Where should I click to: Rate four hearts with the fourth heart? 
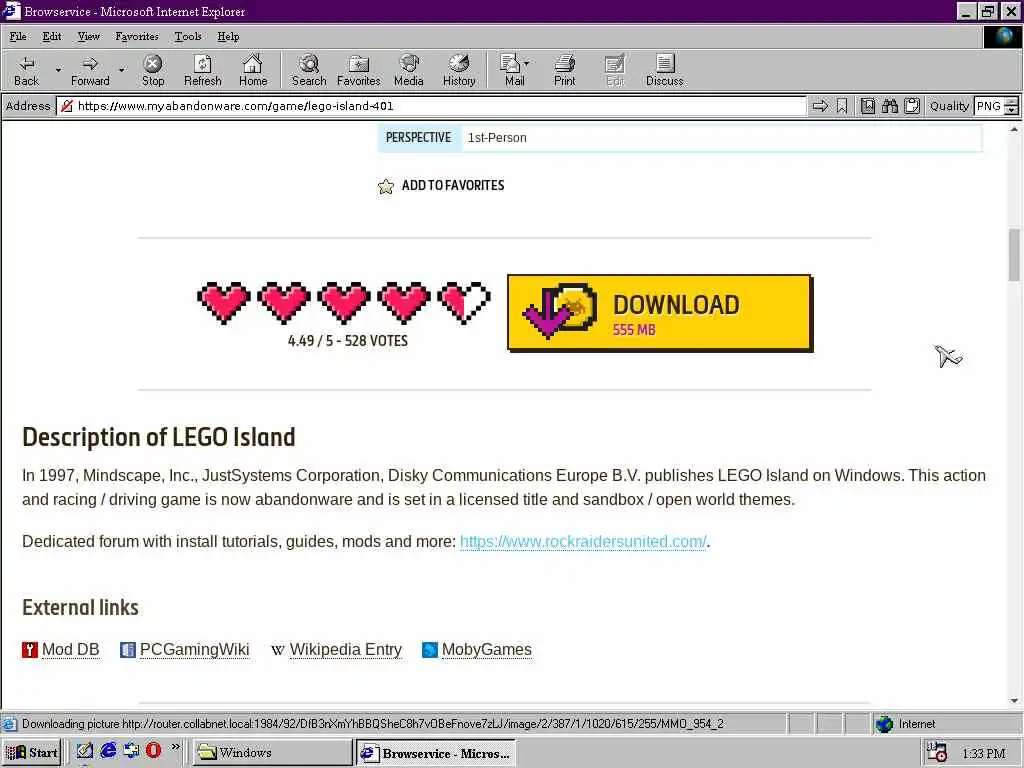point(404,302)
